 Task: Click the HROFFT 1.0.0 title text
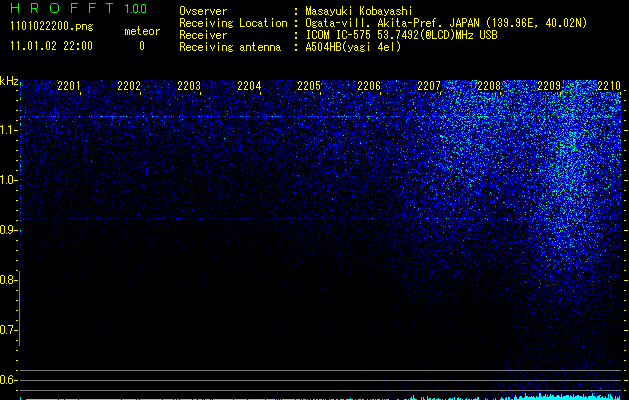79,8
